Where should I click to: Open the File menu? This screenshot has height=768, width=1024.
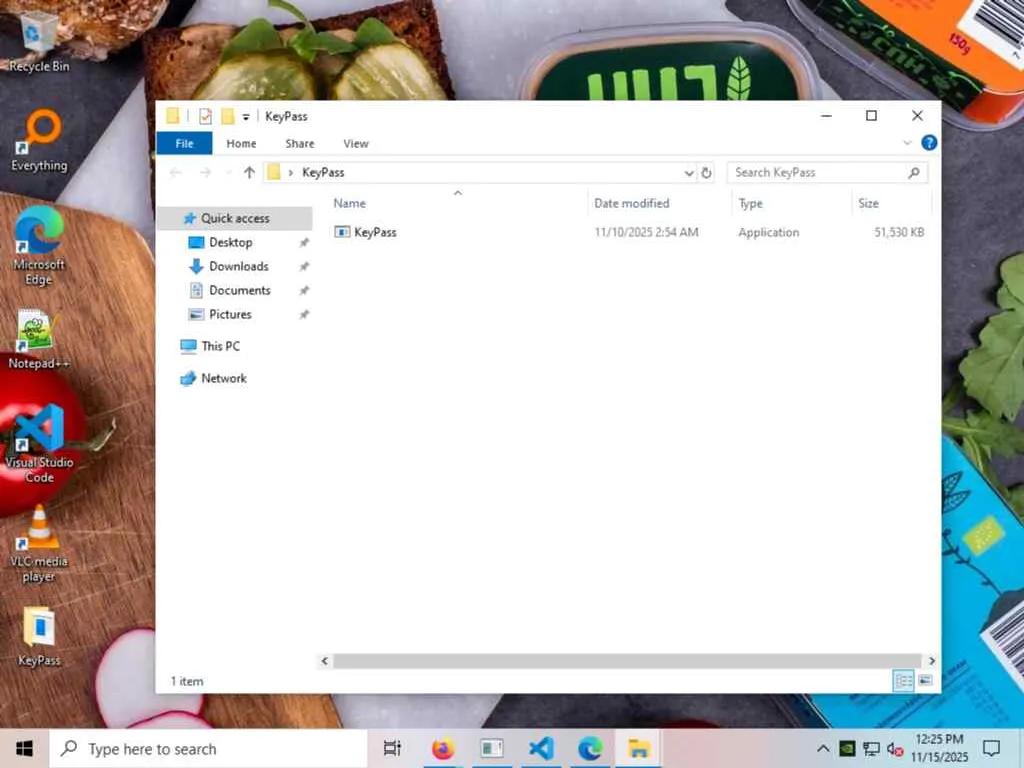pyautogui.click(x=184, y=143)
